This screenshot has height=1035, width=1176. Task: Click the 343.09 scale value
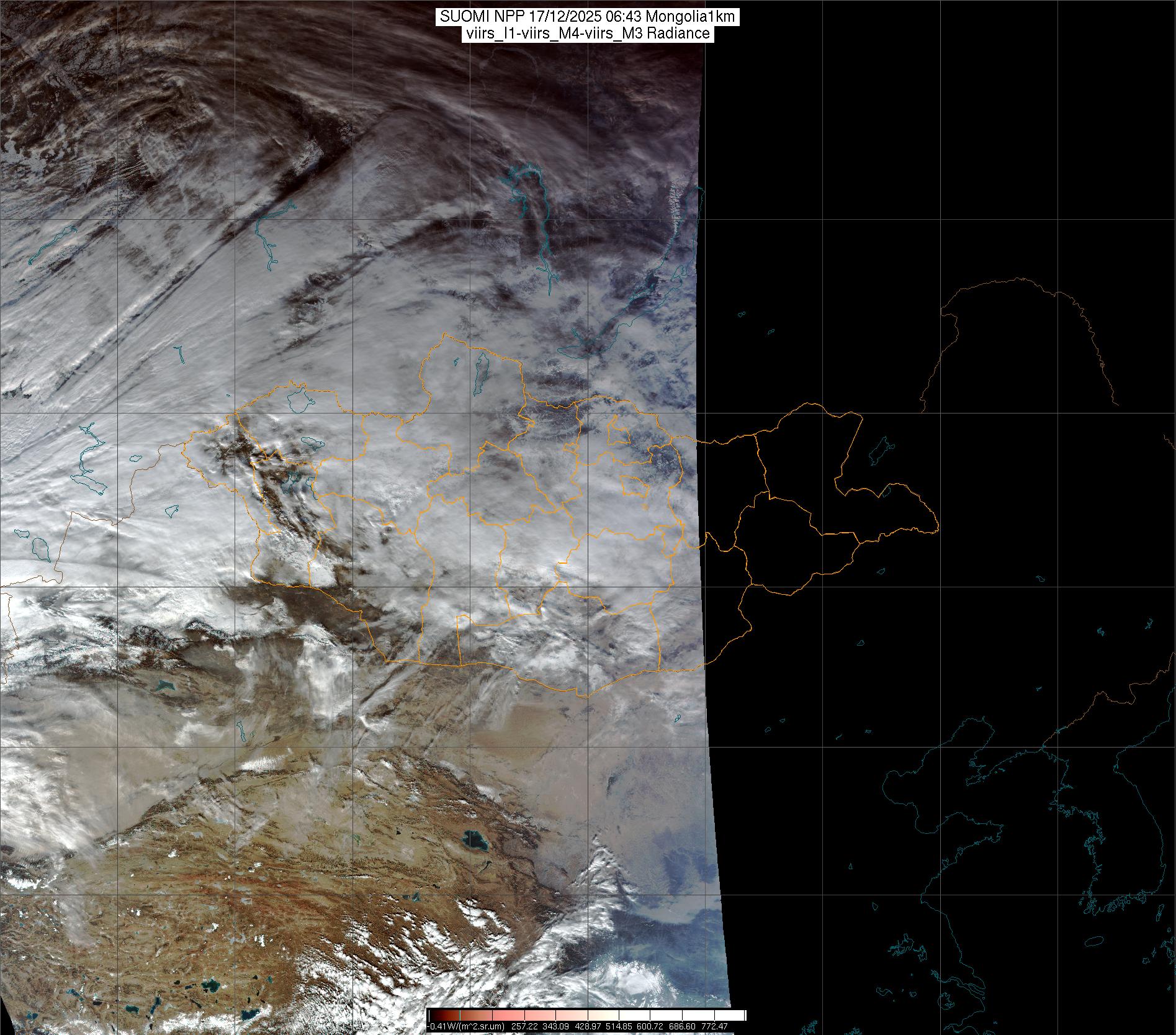pos(555,1026)
